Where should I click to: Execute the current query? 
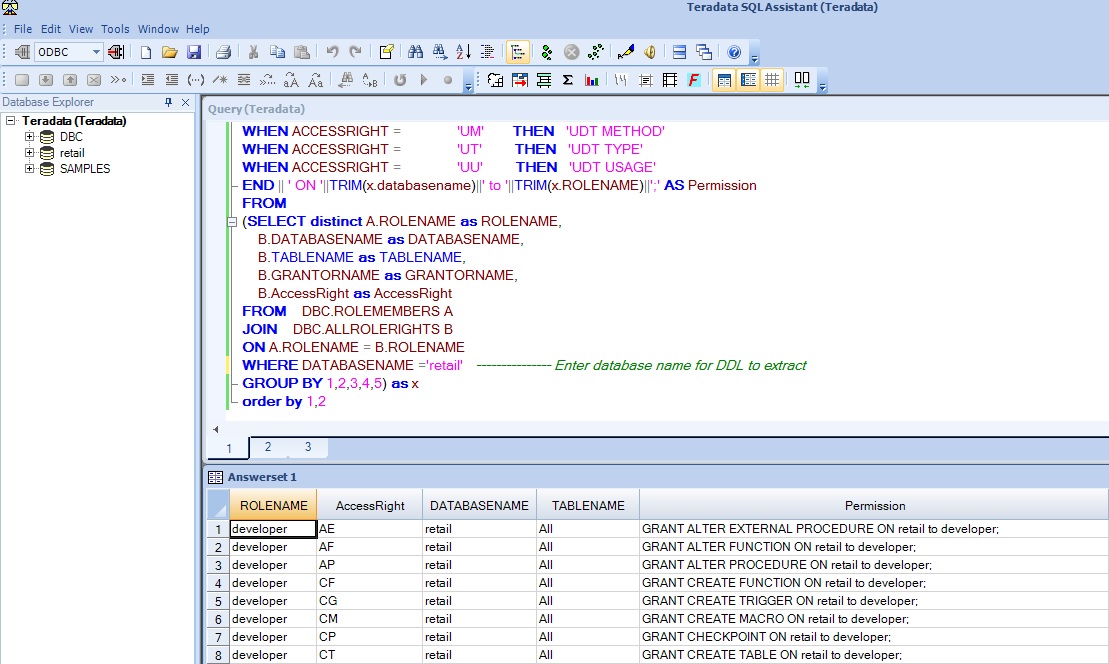(547, 52)
